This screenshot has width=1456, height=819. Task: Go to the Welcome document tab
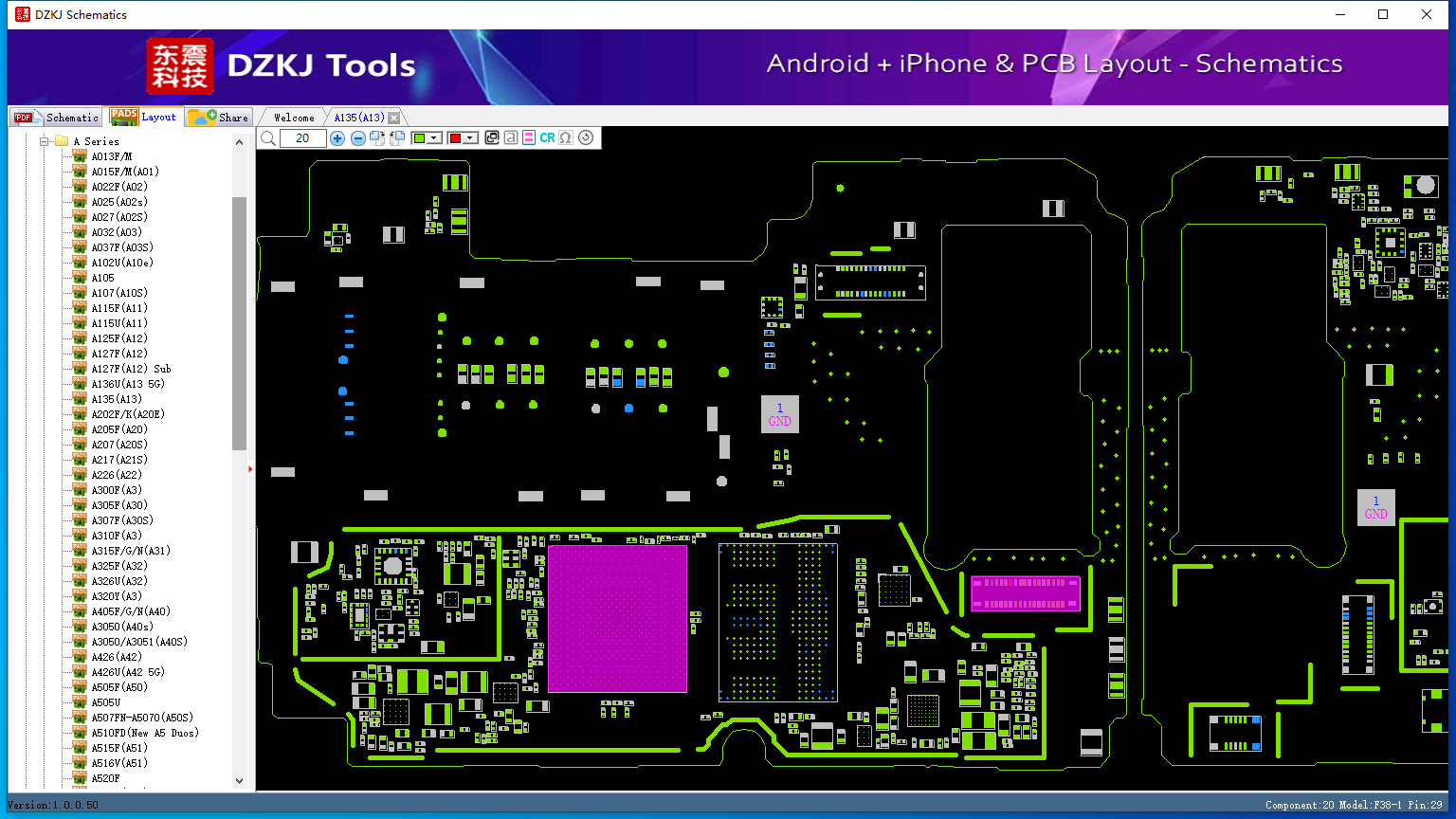pos(294,118)
